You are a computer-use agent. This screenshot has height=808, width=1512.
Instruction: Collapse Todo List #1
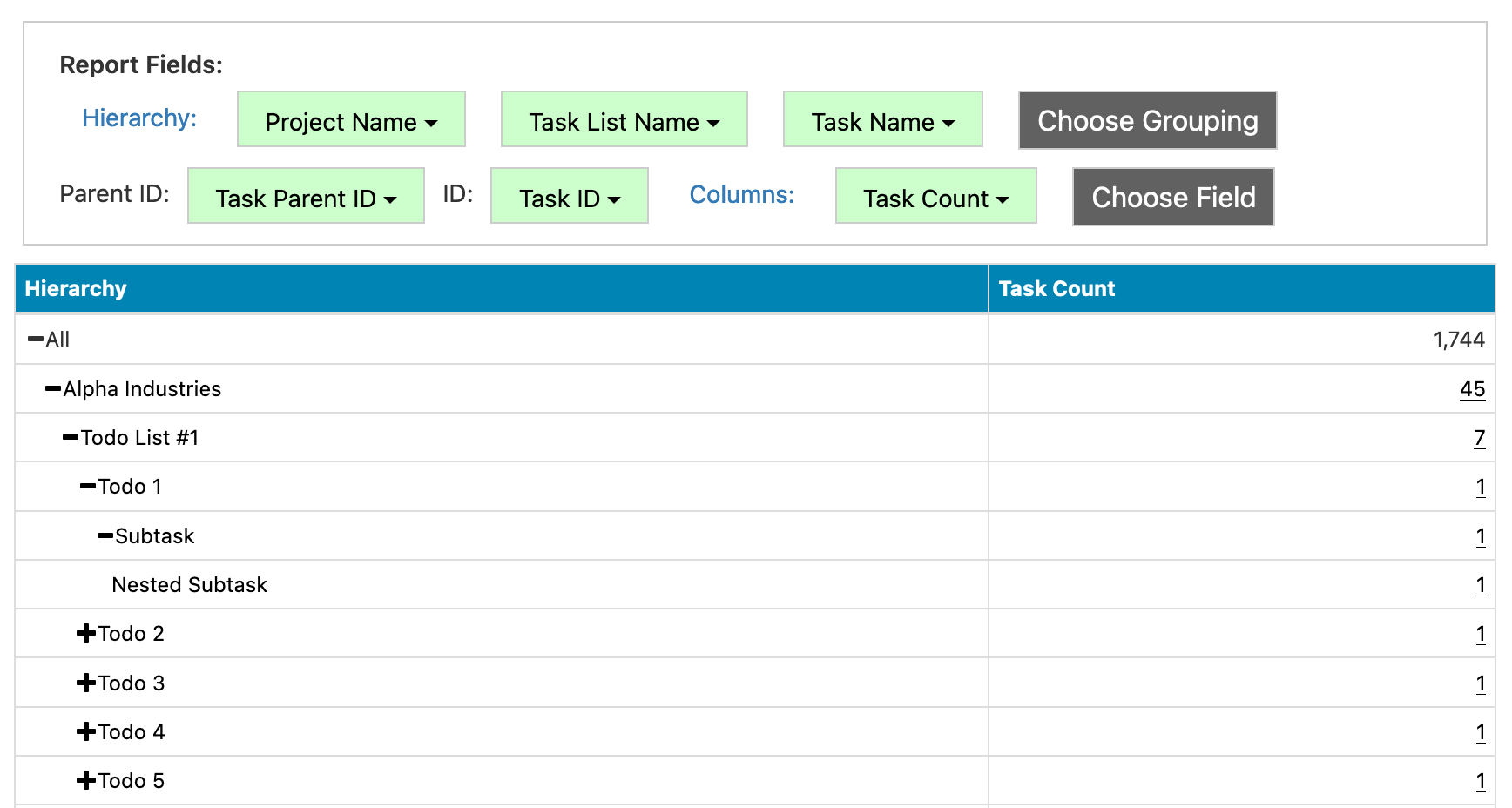coord(69,437)
